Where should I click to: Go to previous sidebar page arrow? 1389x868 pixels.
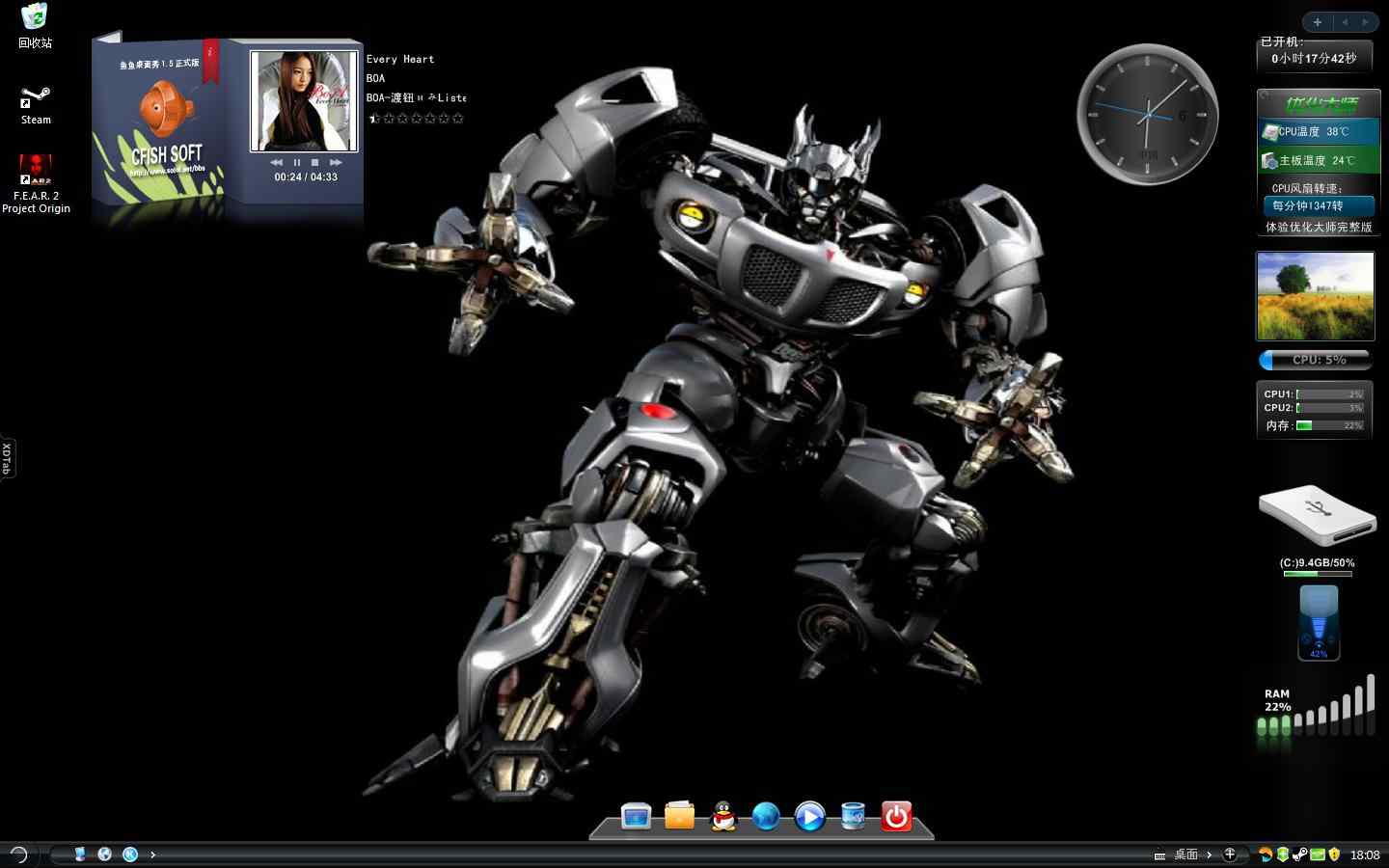point(1345,22)
